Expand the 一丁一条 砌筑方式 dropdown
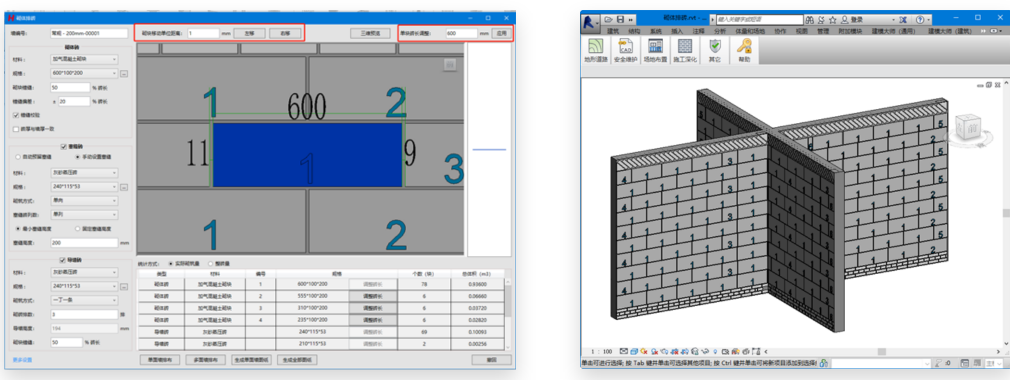 [84, 300]
